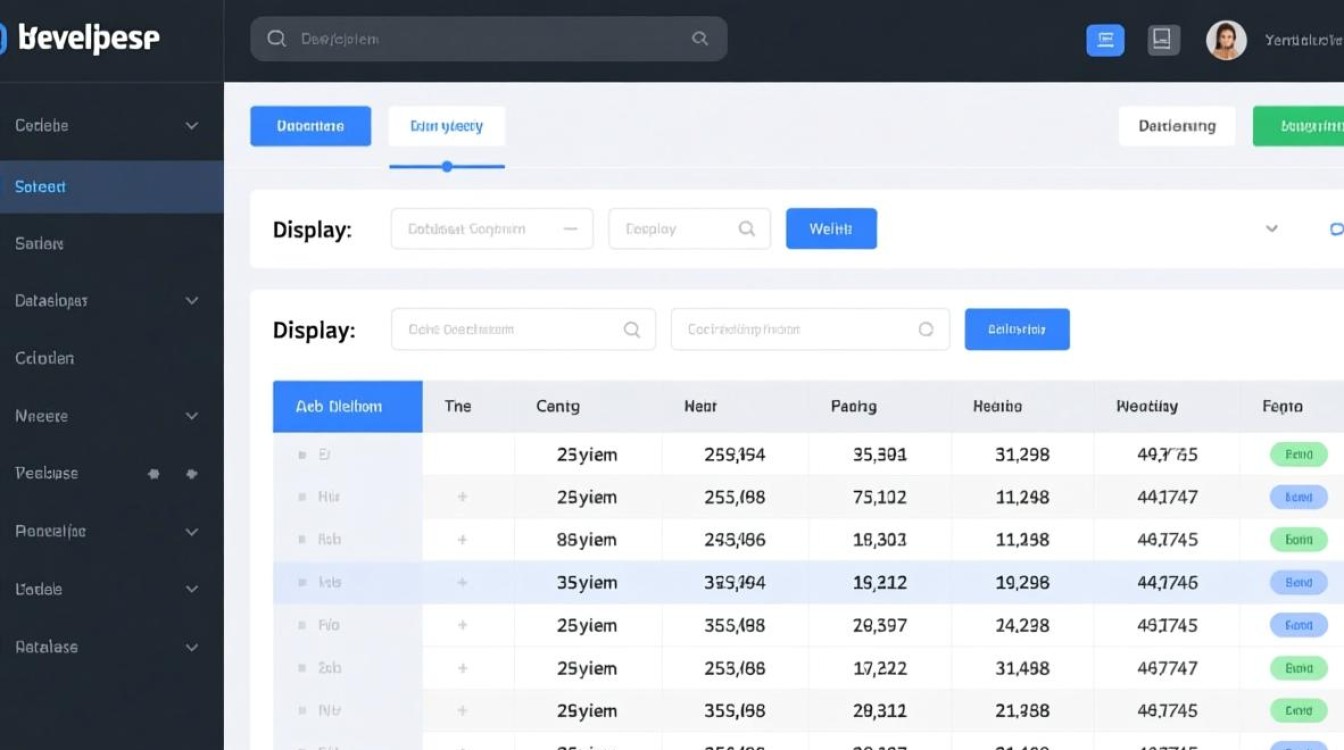
Task: Expand the 'Nneere' sidebar section chevron
Action: (192, 416)
